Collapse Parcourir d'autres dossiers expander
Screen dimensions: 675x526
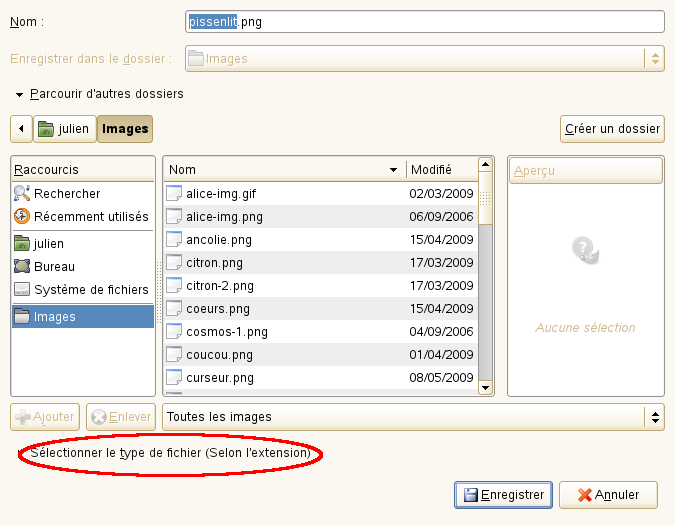[19, 95]
